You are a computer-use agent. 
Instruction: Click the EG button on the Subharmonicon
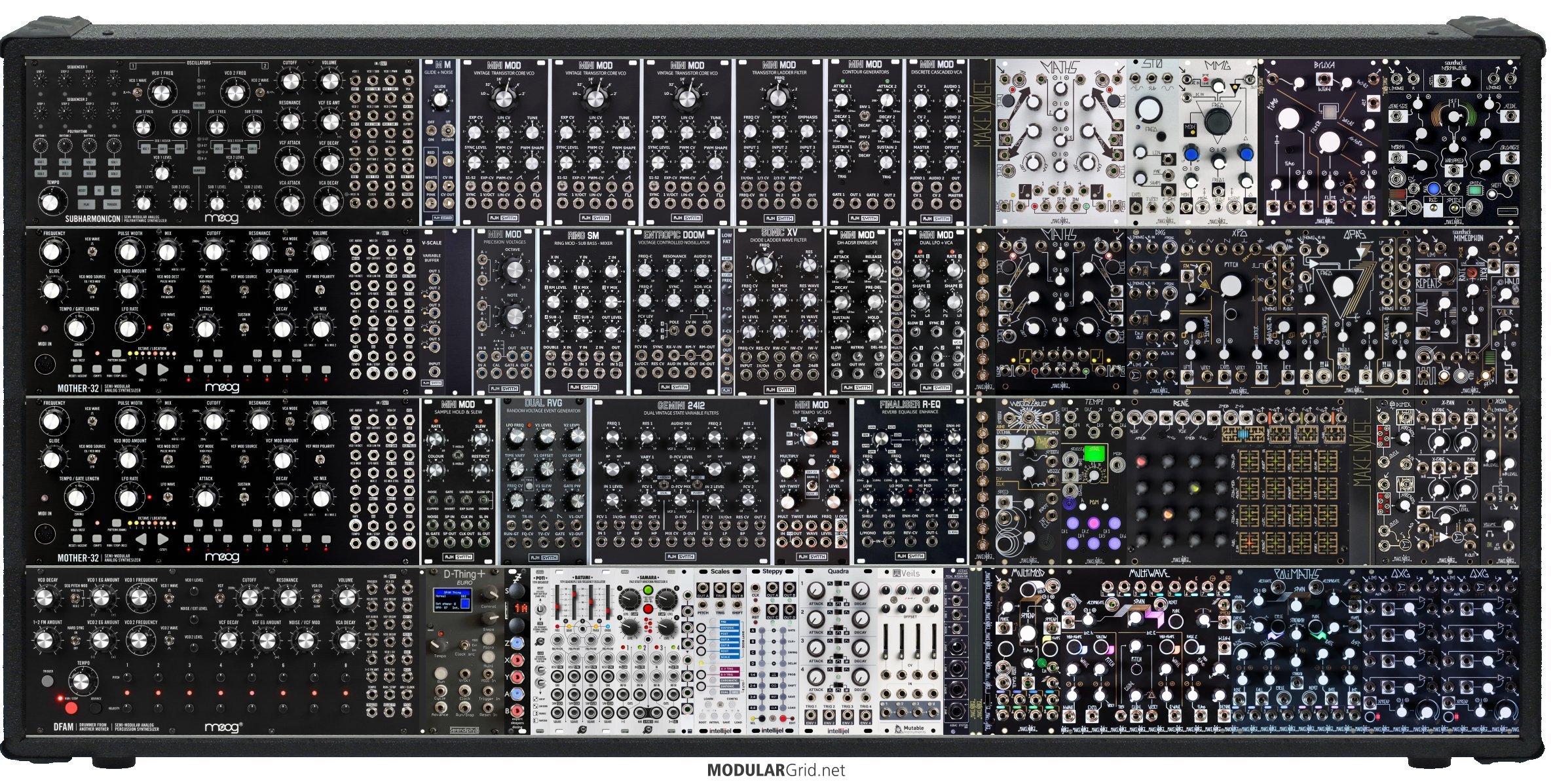pyautogui.click(x=100, y=190)
